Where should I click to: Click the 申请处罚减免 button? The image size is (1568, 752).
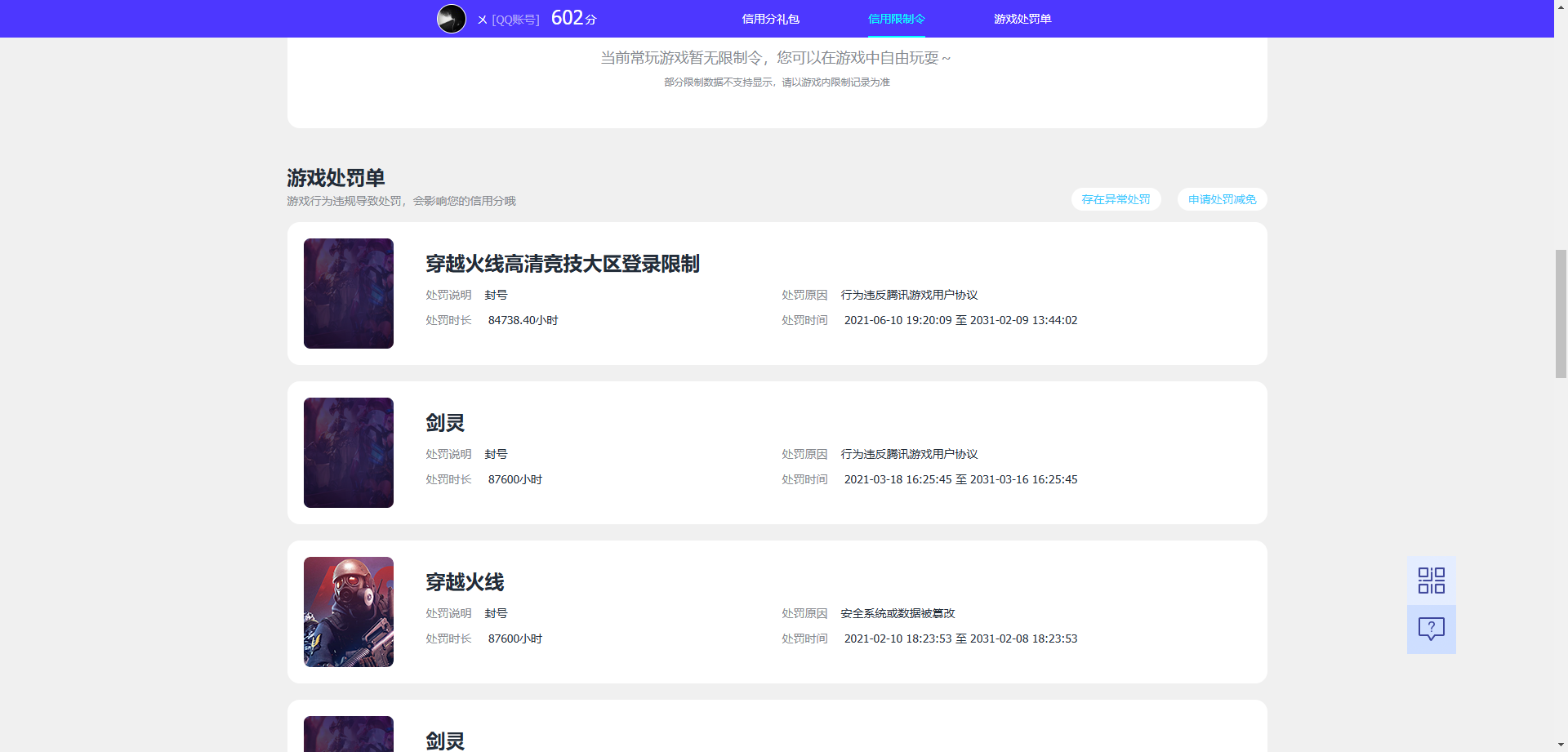click(x=1222, y=199)
